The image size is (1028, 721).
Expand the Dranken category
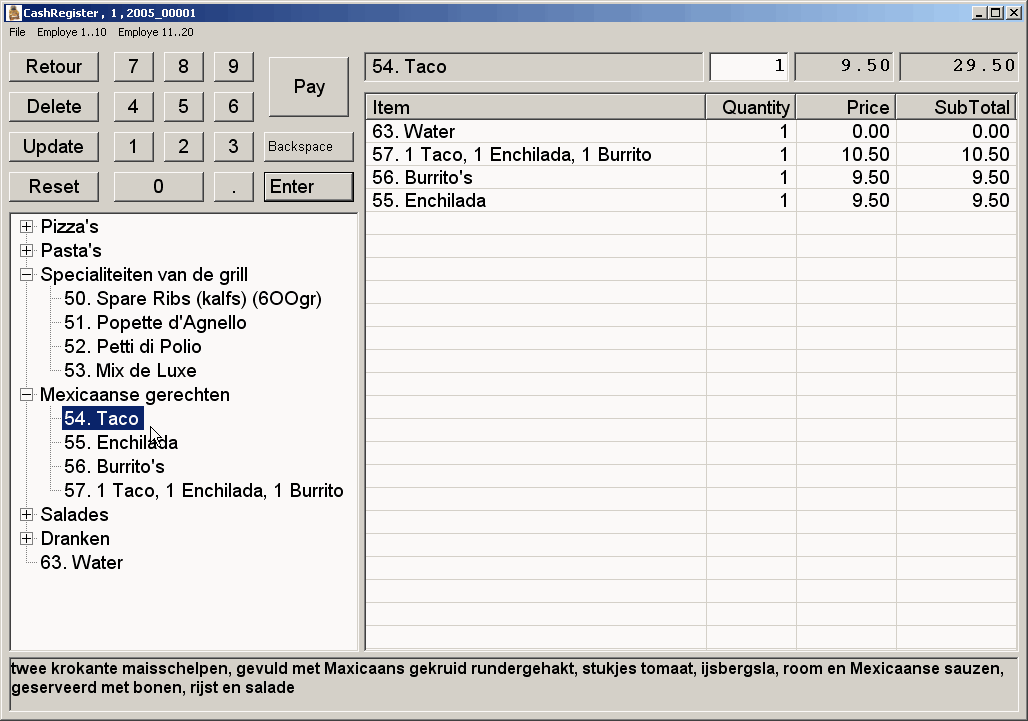pos(26,539)
